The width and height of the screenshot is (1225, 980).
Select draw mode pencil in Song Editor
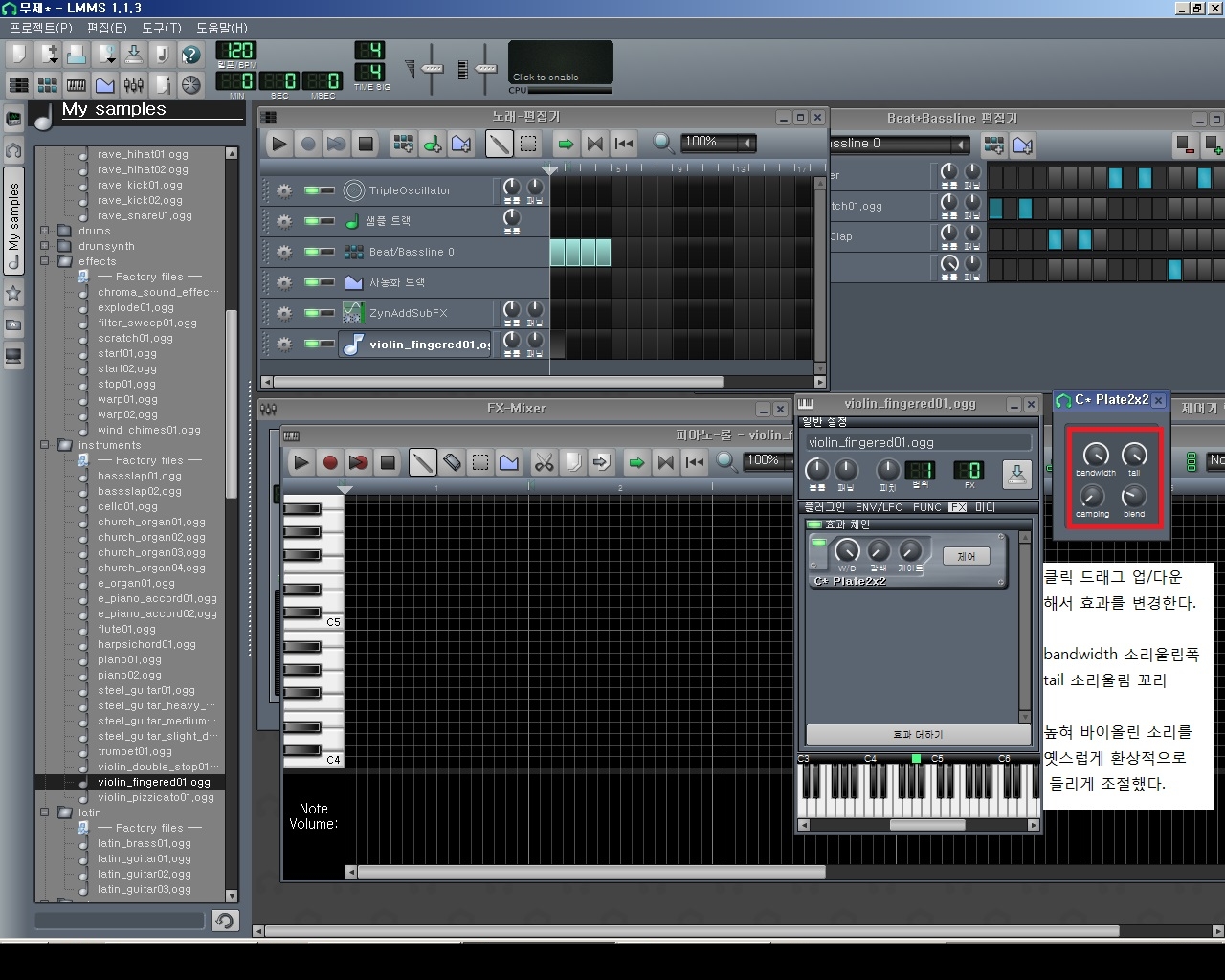tap(499, 144)
